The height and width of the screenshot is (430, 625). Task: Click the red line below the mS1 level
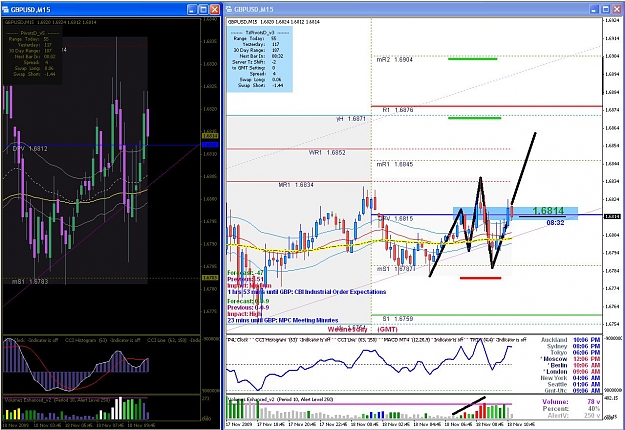(480, 278)
